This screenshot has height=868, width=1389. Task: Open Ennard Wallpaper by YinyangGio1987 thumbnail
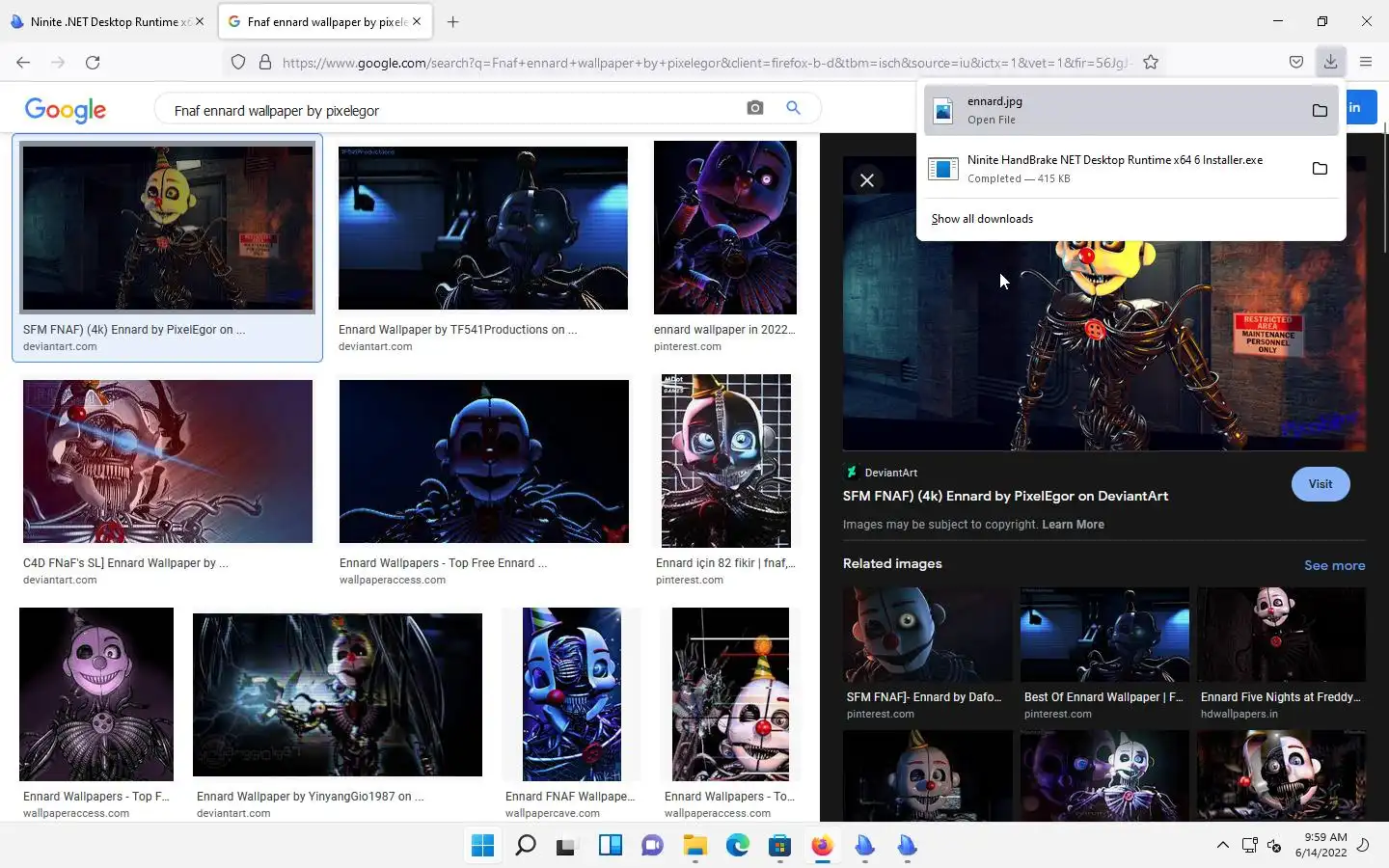[x=338, y=694]
